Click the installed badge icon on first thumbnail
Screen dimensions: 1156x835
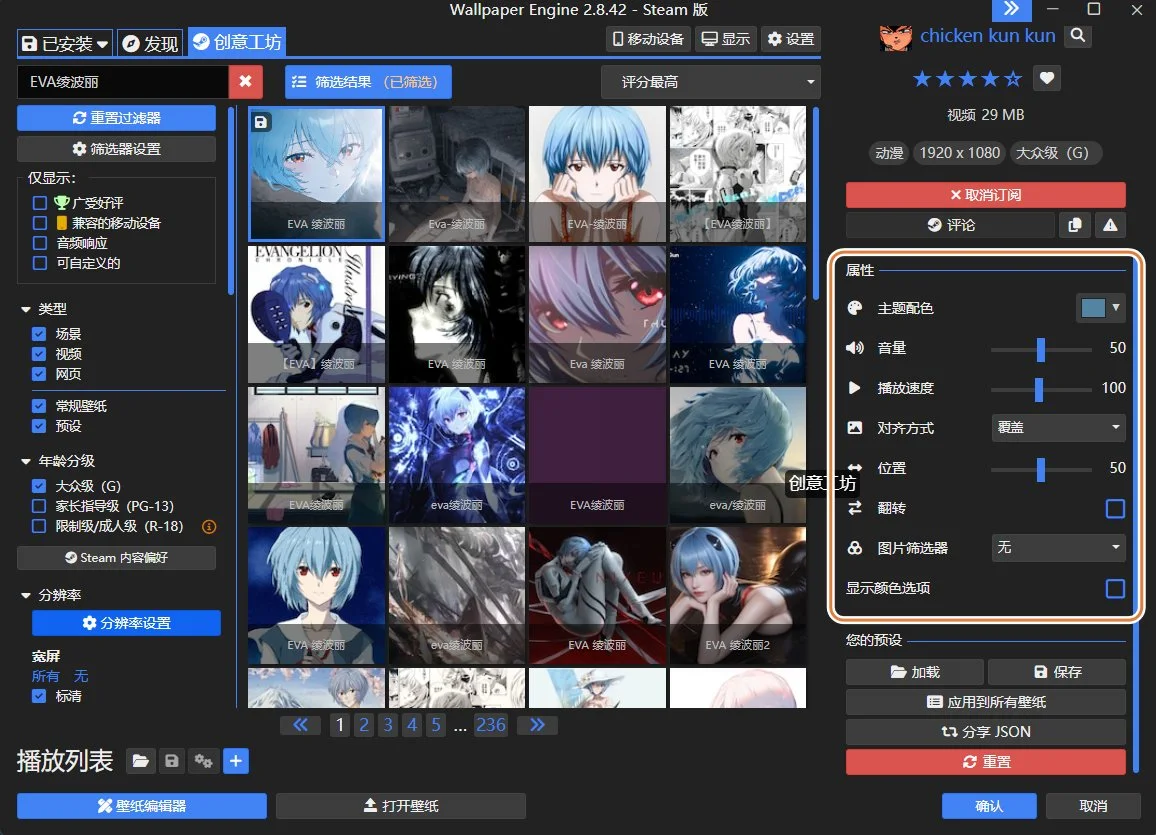(x=261, y=122)
